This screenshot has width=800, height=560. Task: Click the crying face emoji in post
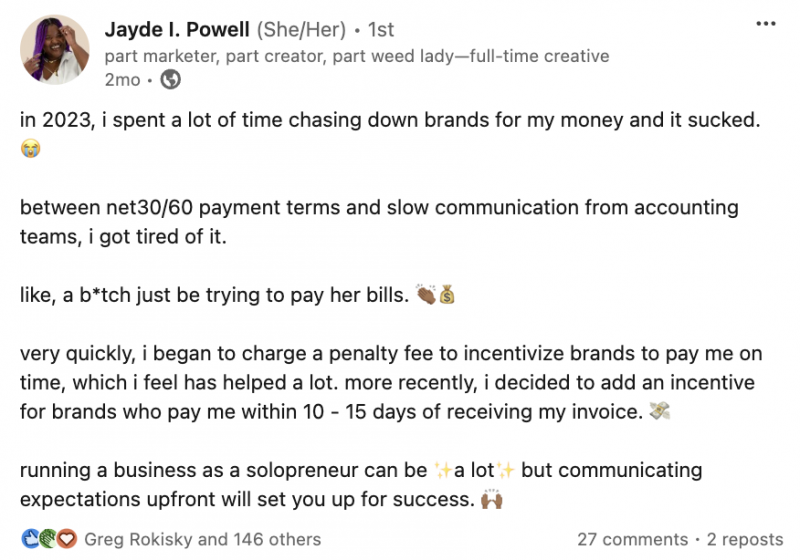pos(31,149)
